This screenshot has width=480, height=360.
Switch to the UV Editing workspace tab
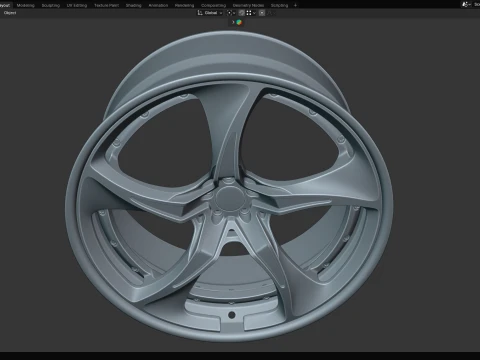pyautogui.click(x=77, y=5)
